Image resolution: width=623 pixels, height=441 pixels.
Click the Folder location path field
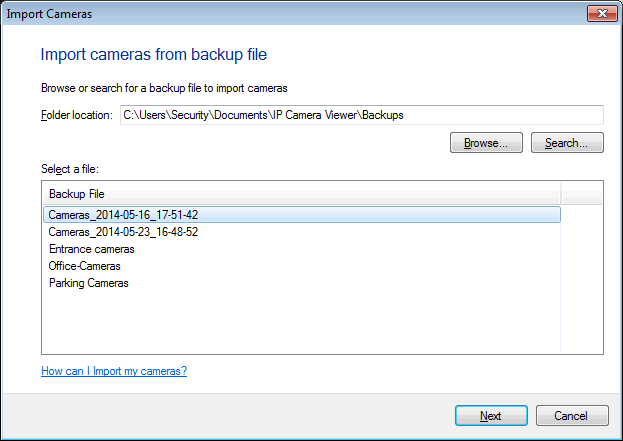pyautogui.click(x=361, y=115)
